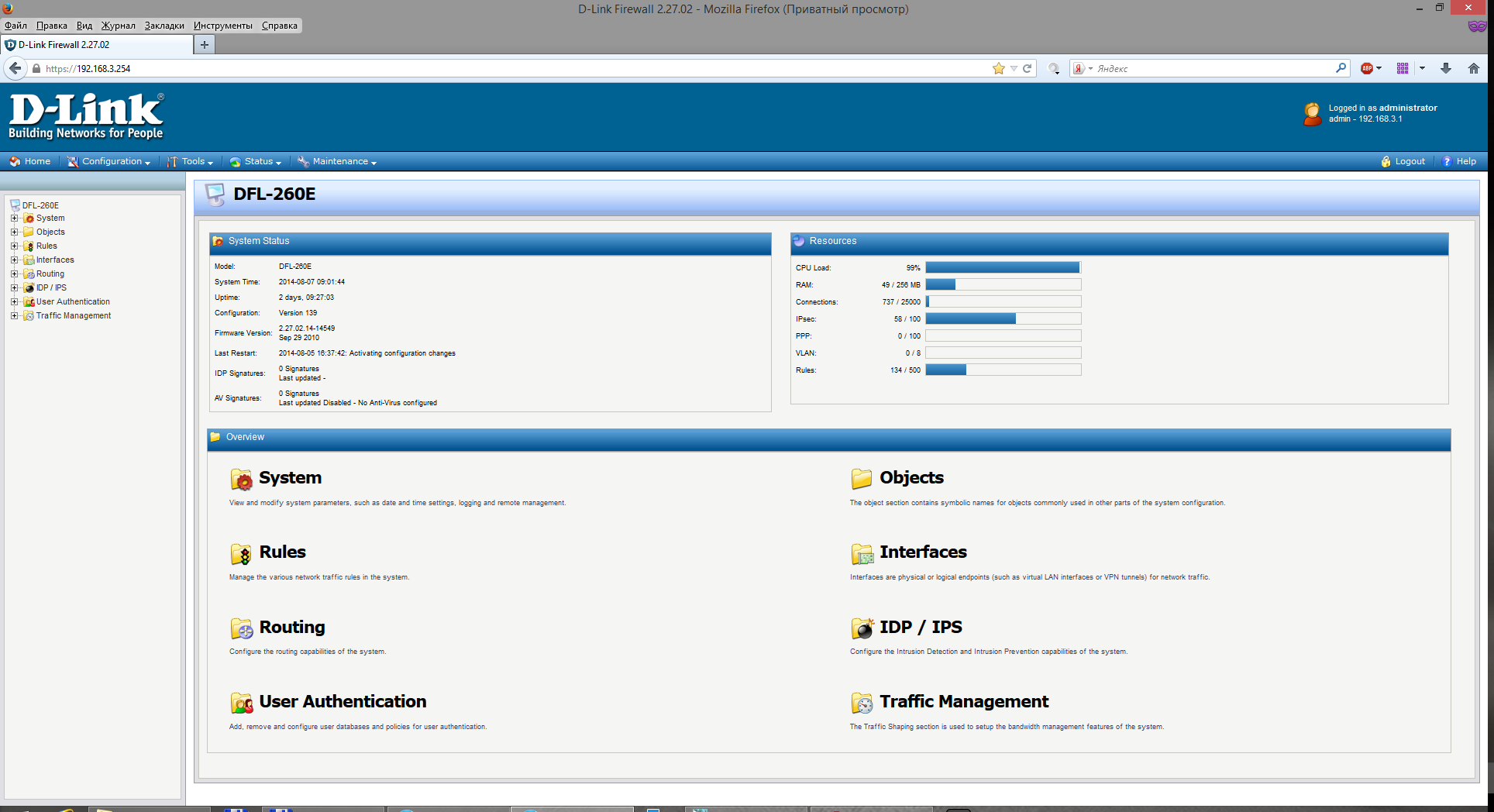Click the System folder icon in Overview
1494x812 pixels.
[x=241, y=480]
